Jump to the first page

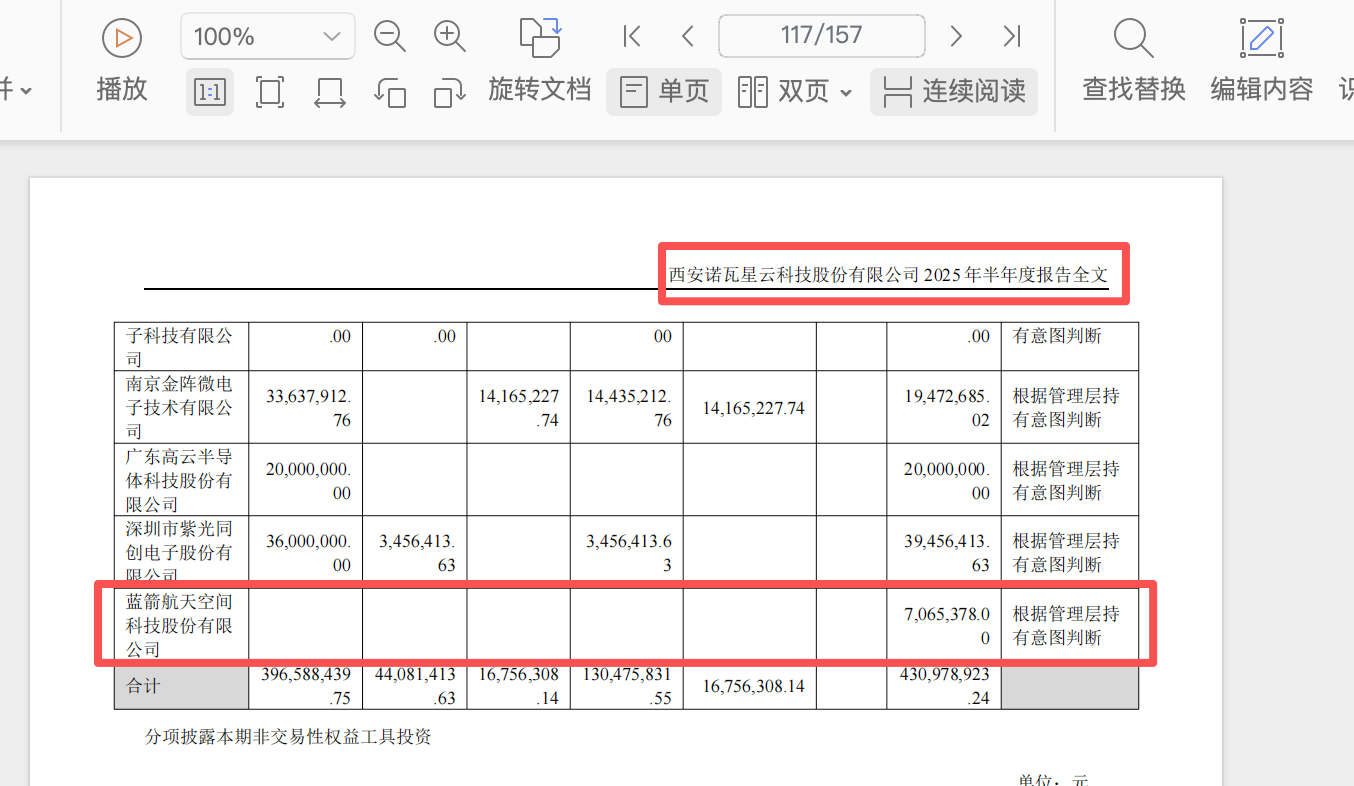(631, 37)
